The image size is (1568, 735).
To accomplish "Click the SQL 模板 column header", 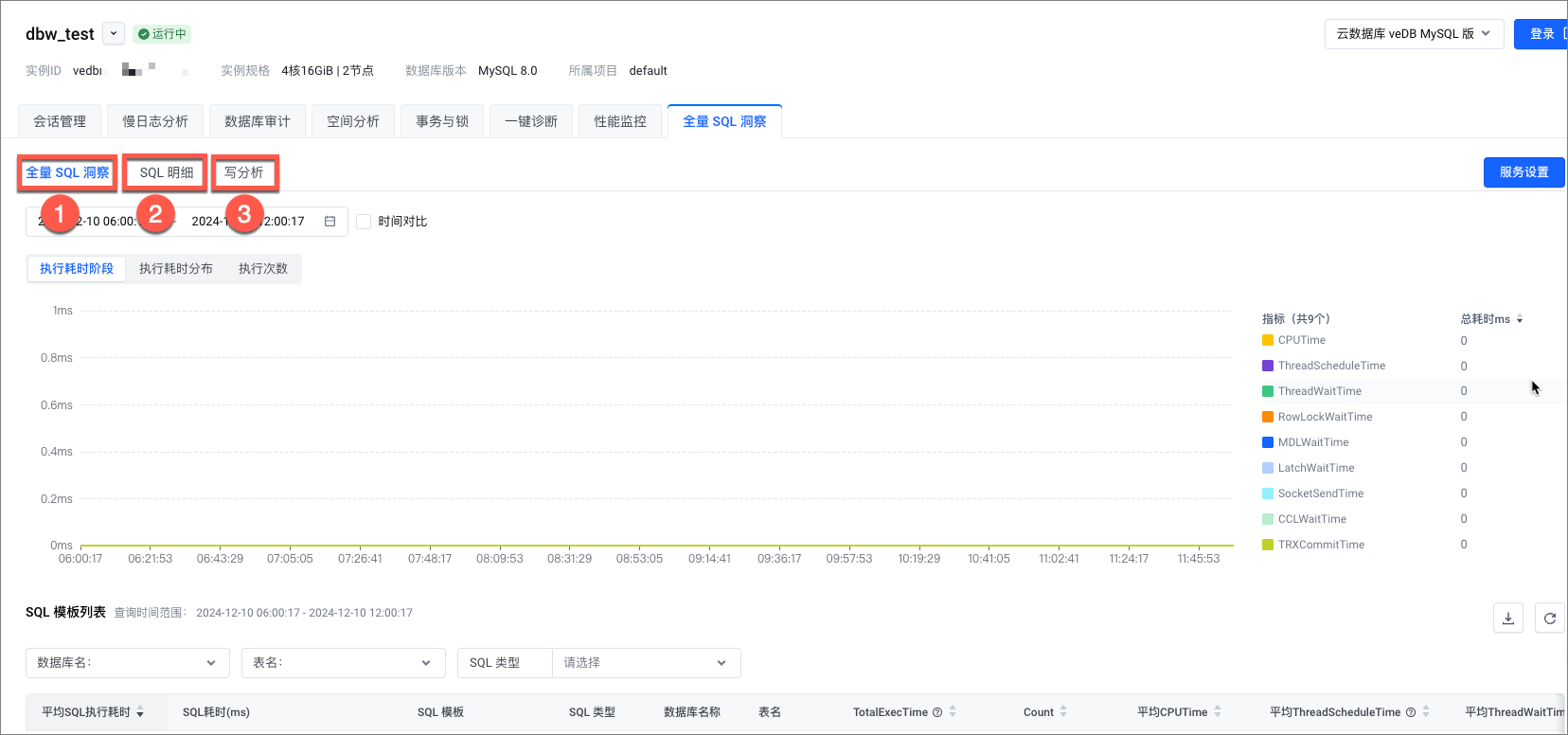I will [440, 712].
